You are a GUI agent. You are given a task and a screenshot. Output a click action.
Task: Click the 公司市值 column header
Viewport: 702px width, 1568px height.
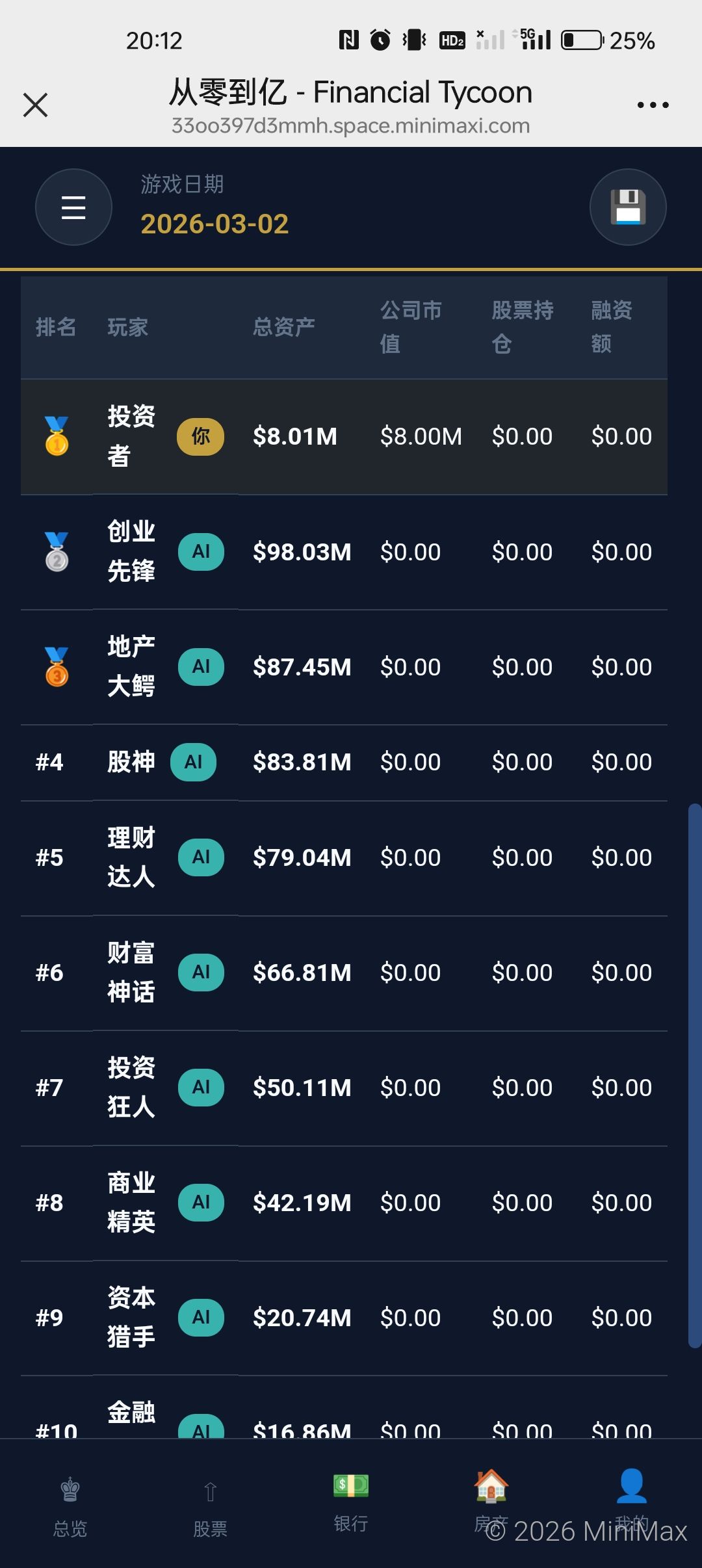410,326
